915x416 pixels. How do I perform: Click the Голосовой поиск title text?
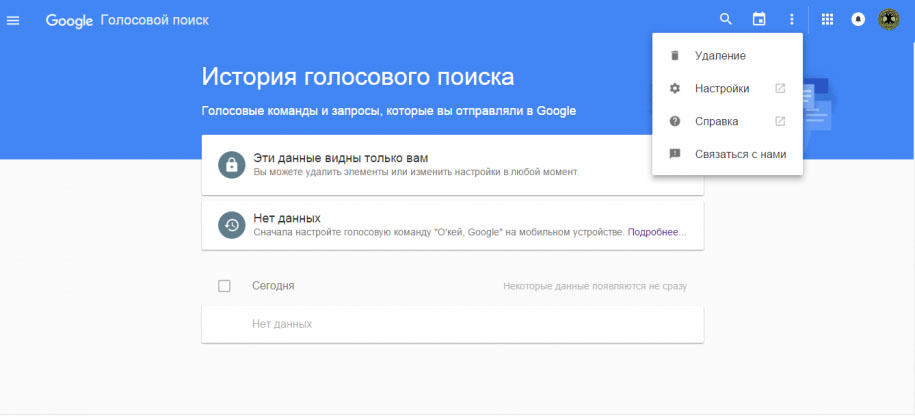click(x=155, y=20)
